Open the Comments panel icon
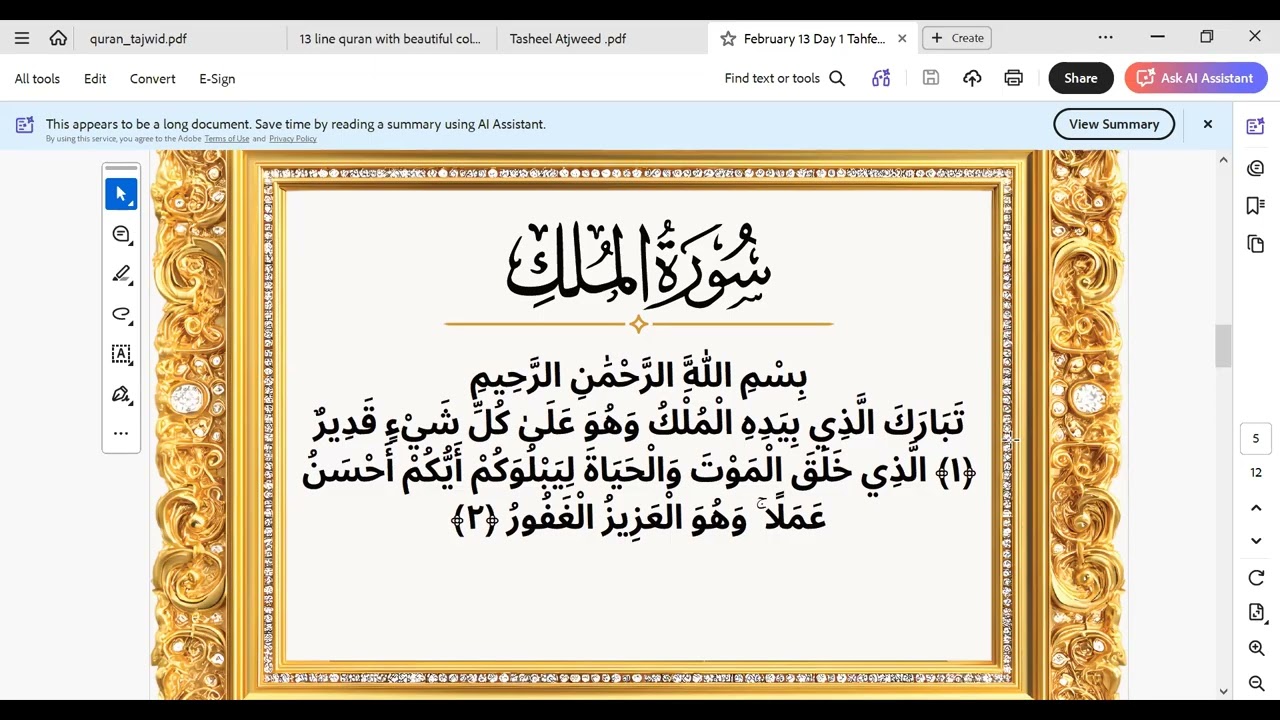This screenshot has width=1280, height=720. pos(1256,168)
